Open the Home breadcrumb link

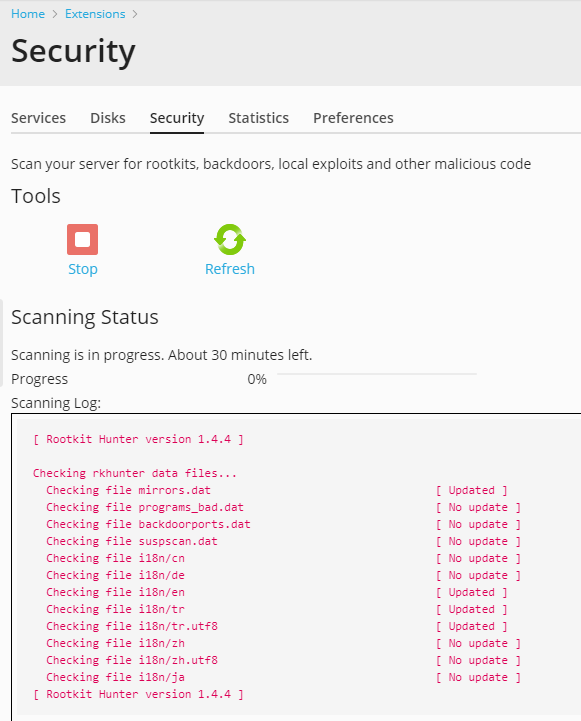(28, 14)
